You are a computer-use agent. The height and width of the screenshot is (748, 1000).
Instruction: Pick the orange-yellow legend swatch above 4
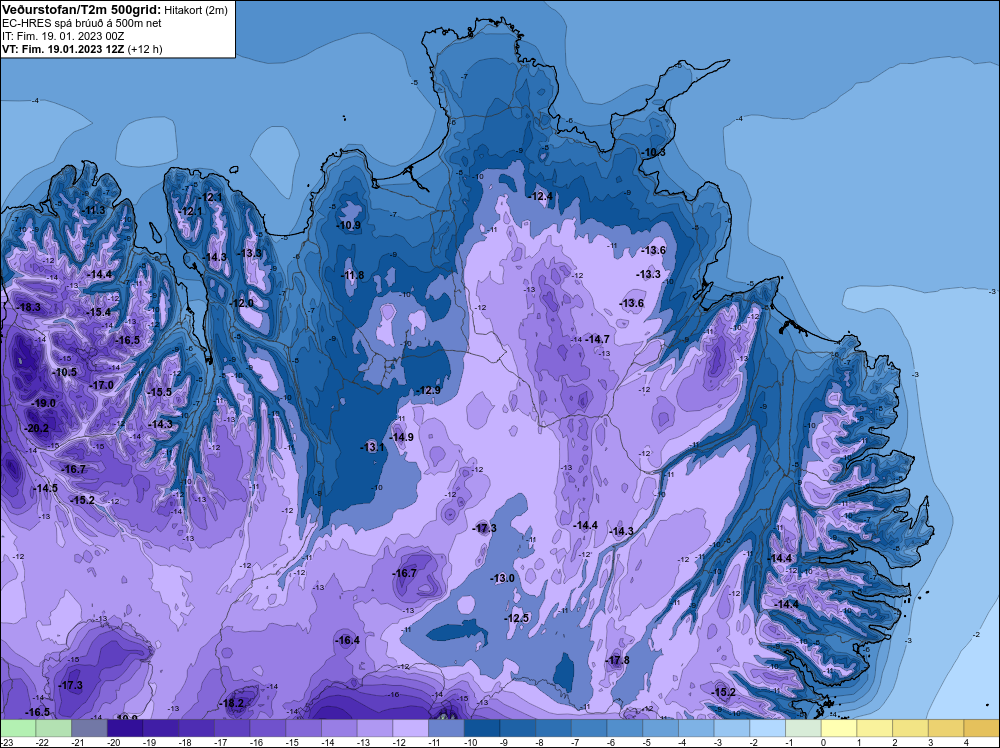pyautogui.click(x=982, y=728)
